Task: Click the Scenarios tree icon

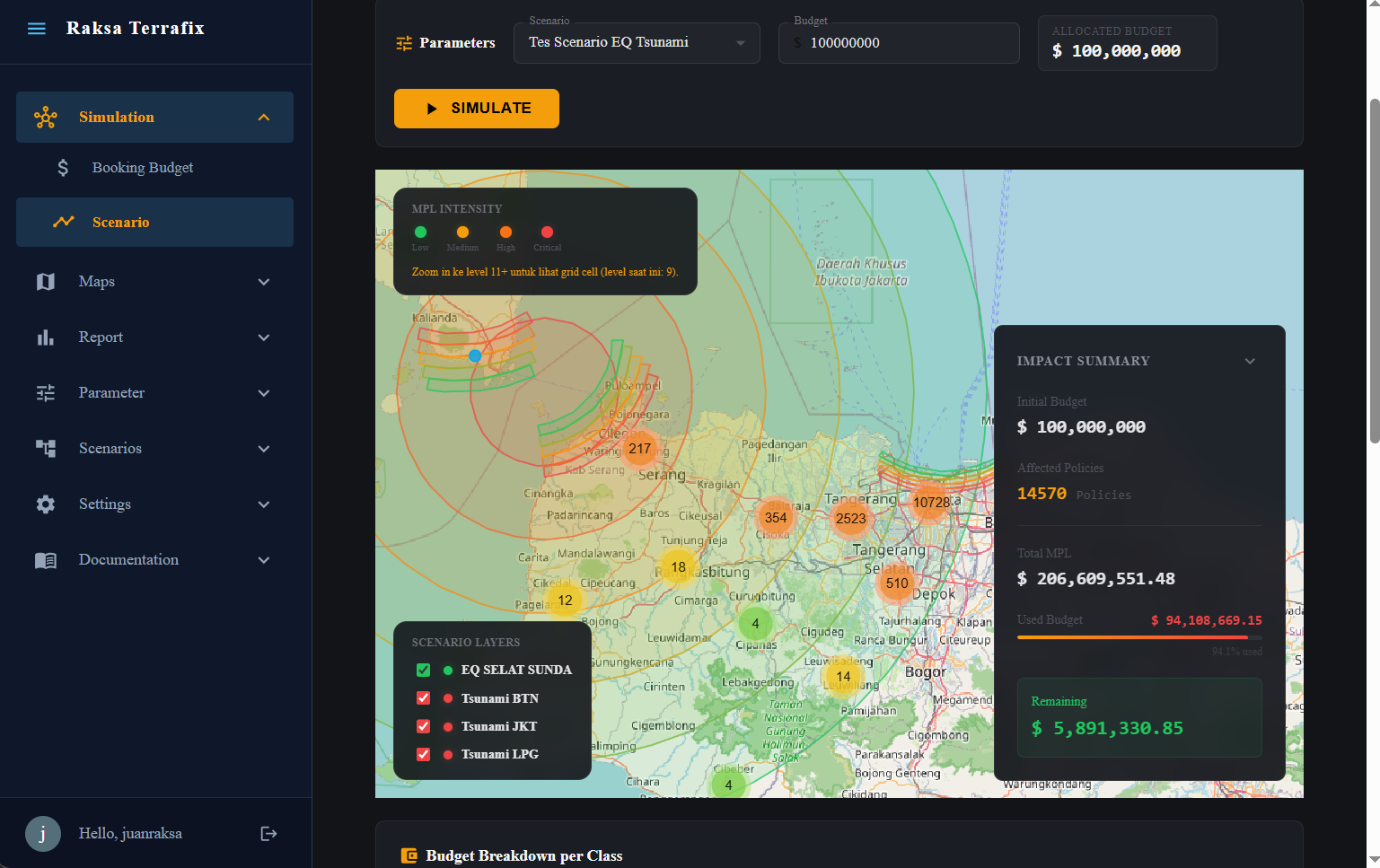Action: 46,449
